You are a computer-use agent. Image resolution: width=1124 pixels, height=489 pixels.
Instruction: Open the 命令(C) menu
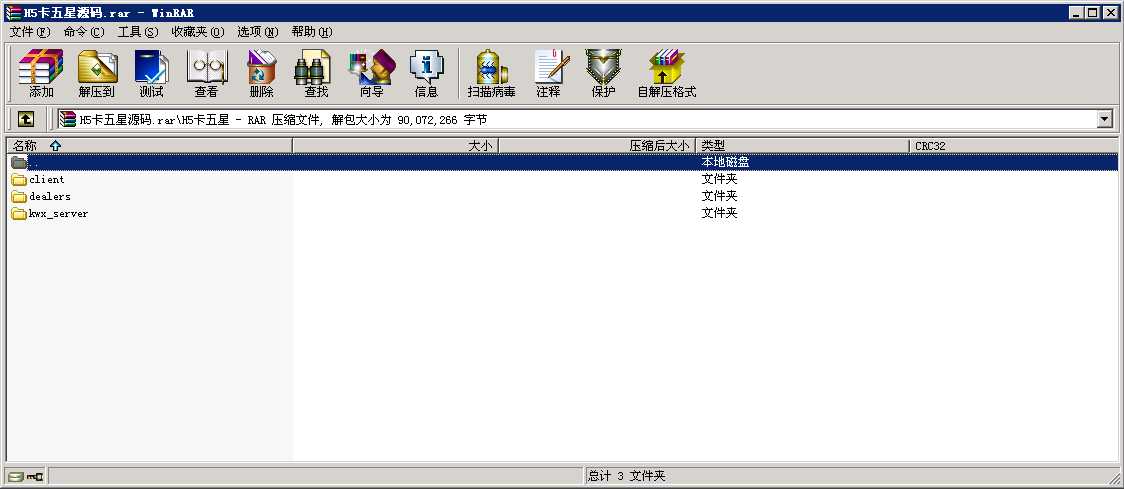[84, 32]
